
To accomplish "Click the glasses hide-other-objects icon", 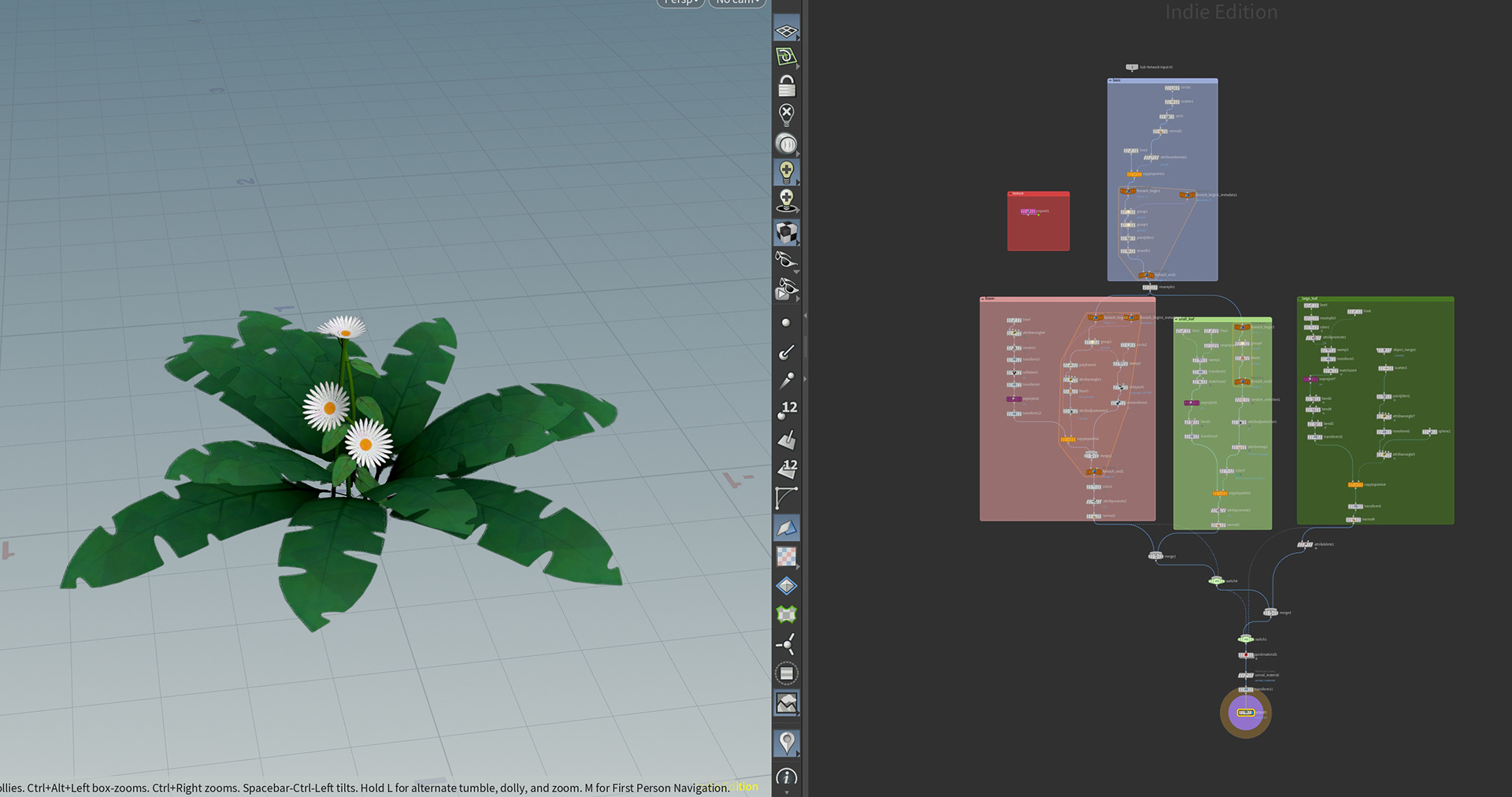I will (x=787, y=260).
